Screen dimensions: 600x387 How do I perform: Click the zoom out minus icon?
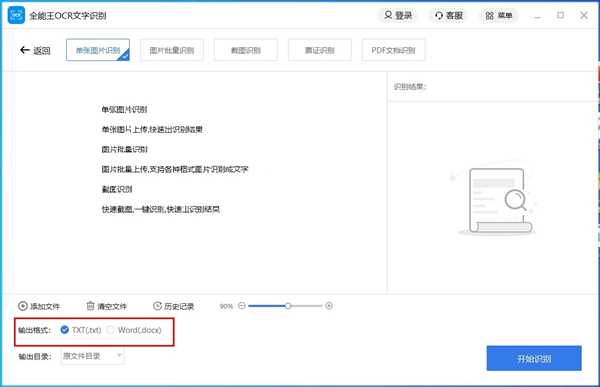(x=241, y=305)
